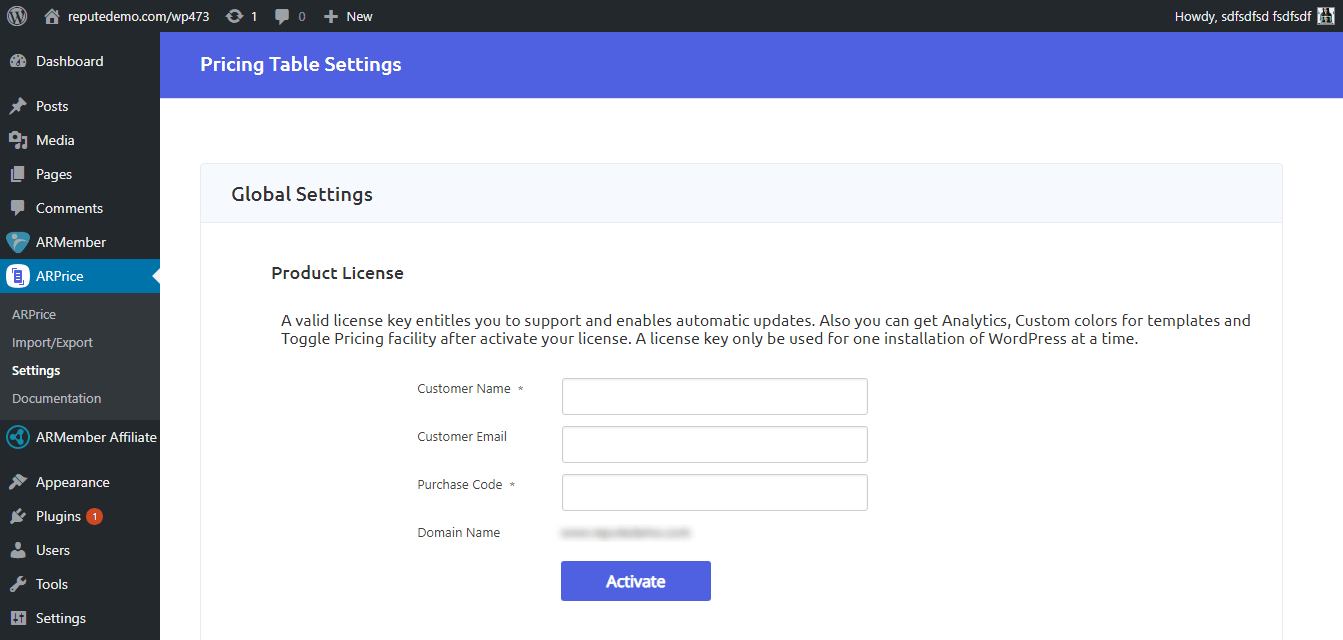Open ARPrice submenu item
1343x640 pixels.
click(34, 314)
